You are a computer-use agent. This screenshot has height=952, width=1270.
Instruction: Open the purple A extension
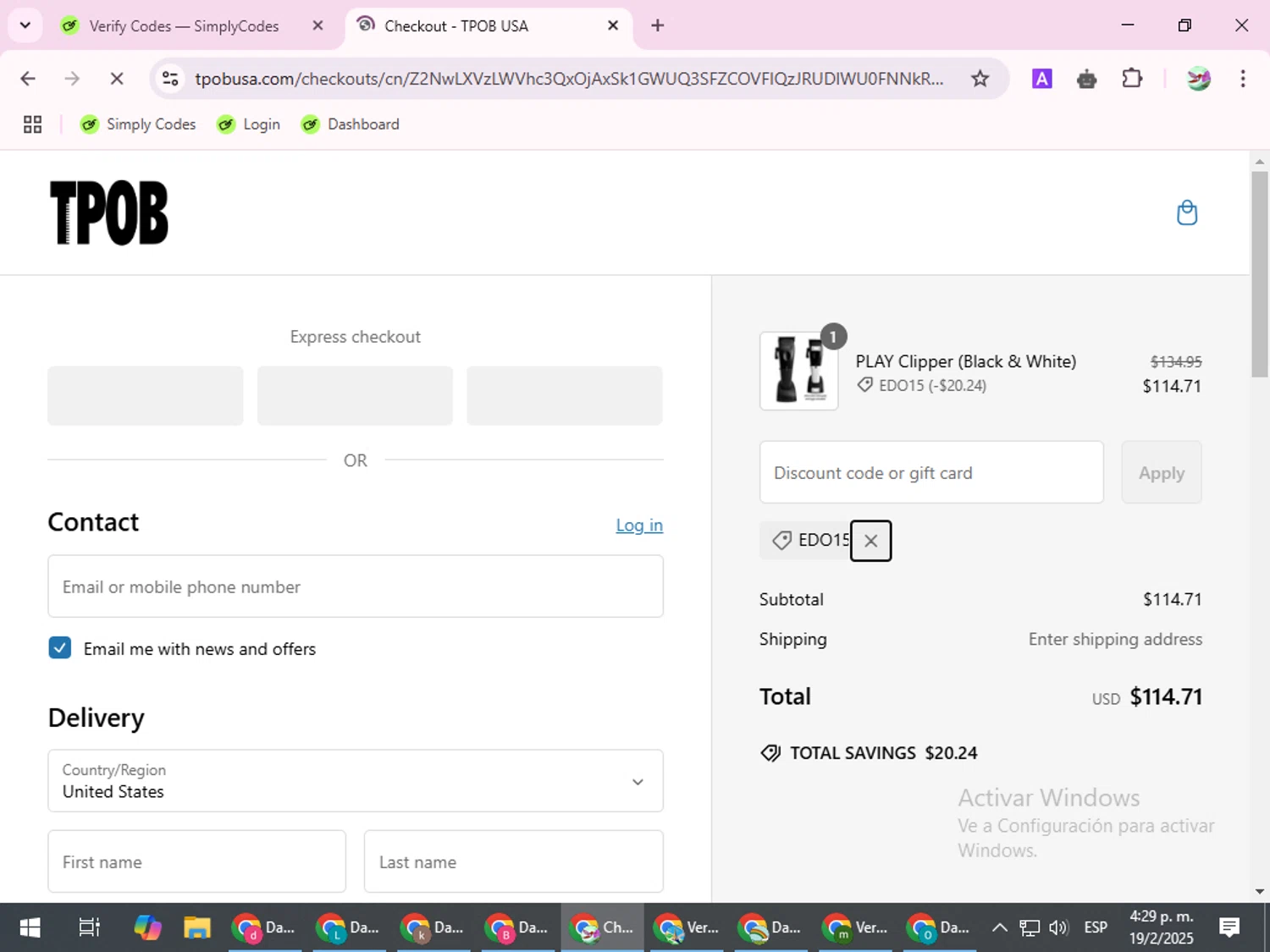coord(1041,79)
